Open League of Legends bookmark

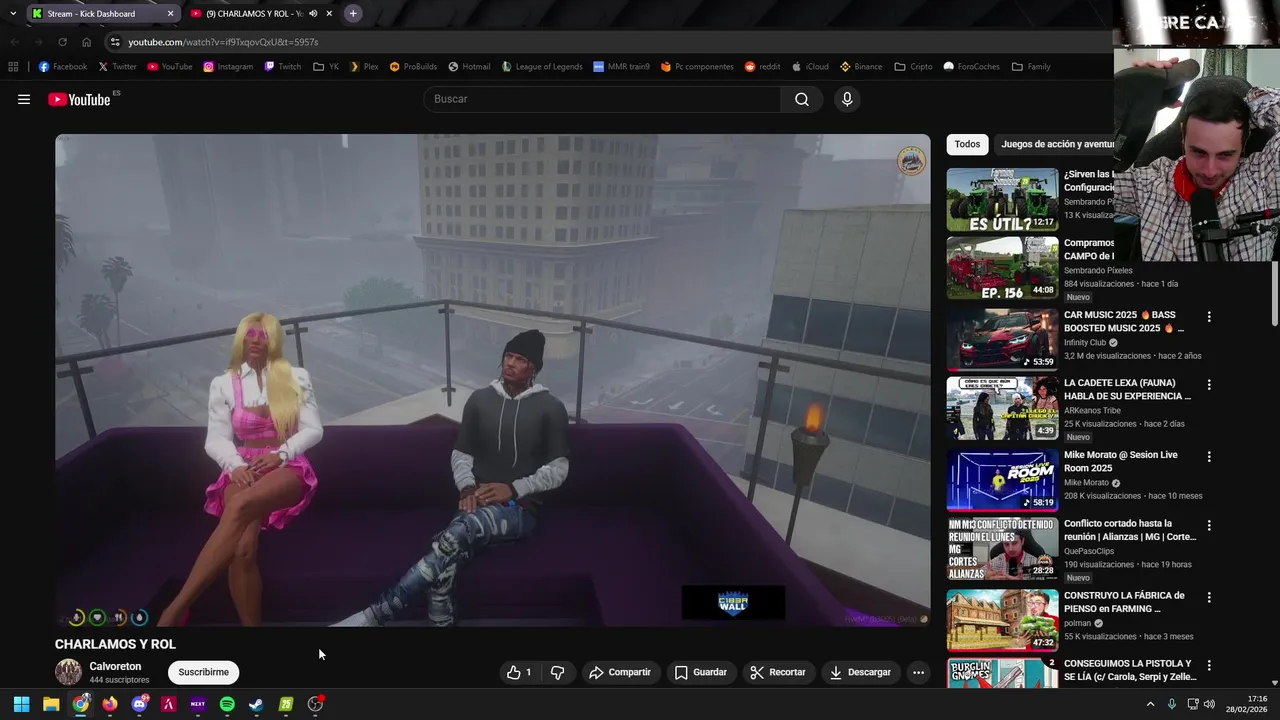click(541, 67)
